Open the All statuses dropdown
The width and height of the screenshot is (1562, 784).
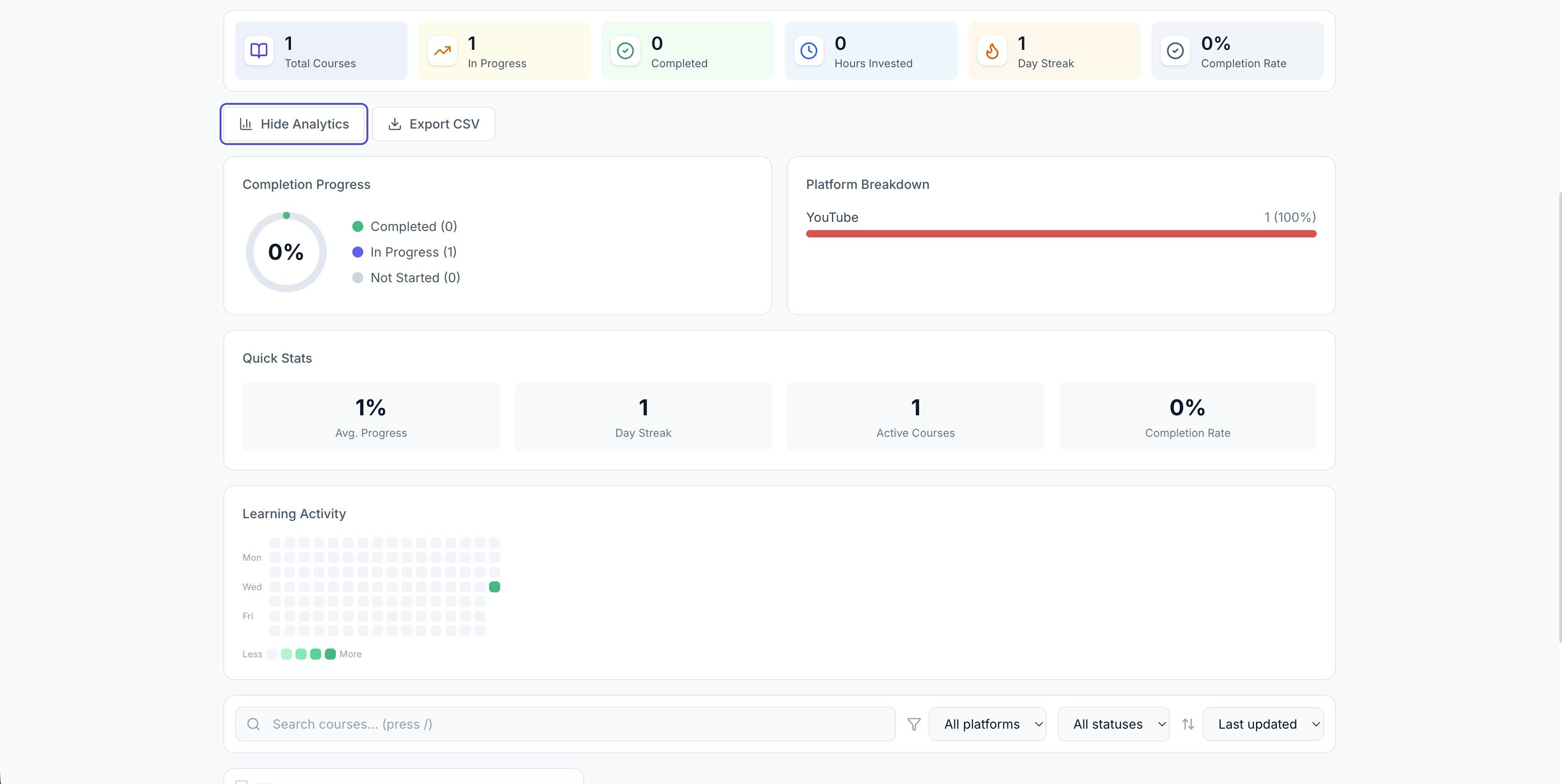point(1113,724)
